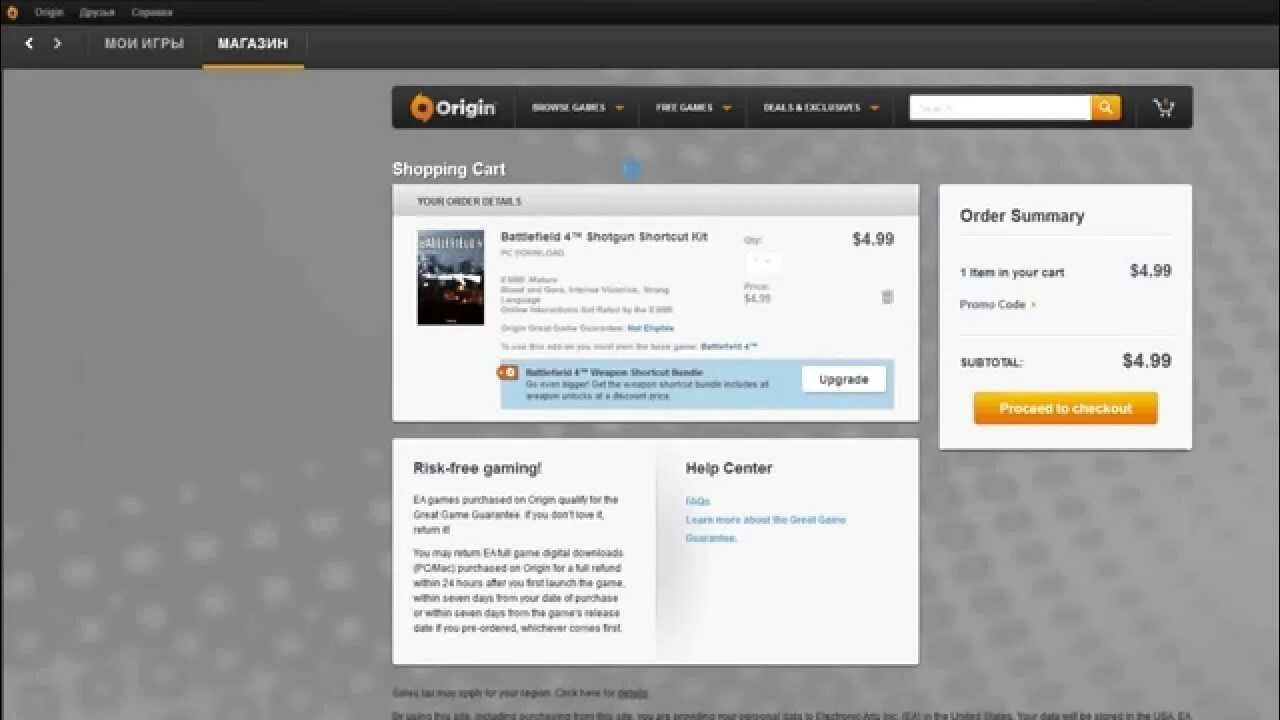Click the Order Summary heading
The height and width of the screenshot is (720, 1280).
click(x=1021, y=216)
